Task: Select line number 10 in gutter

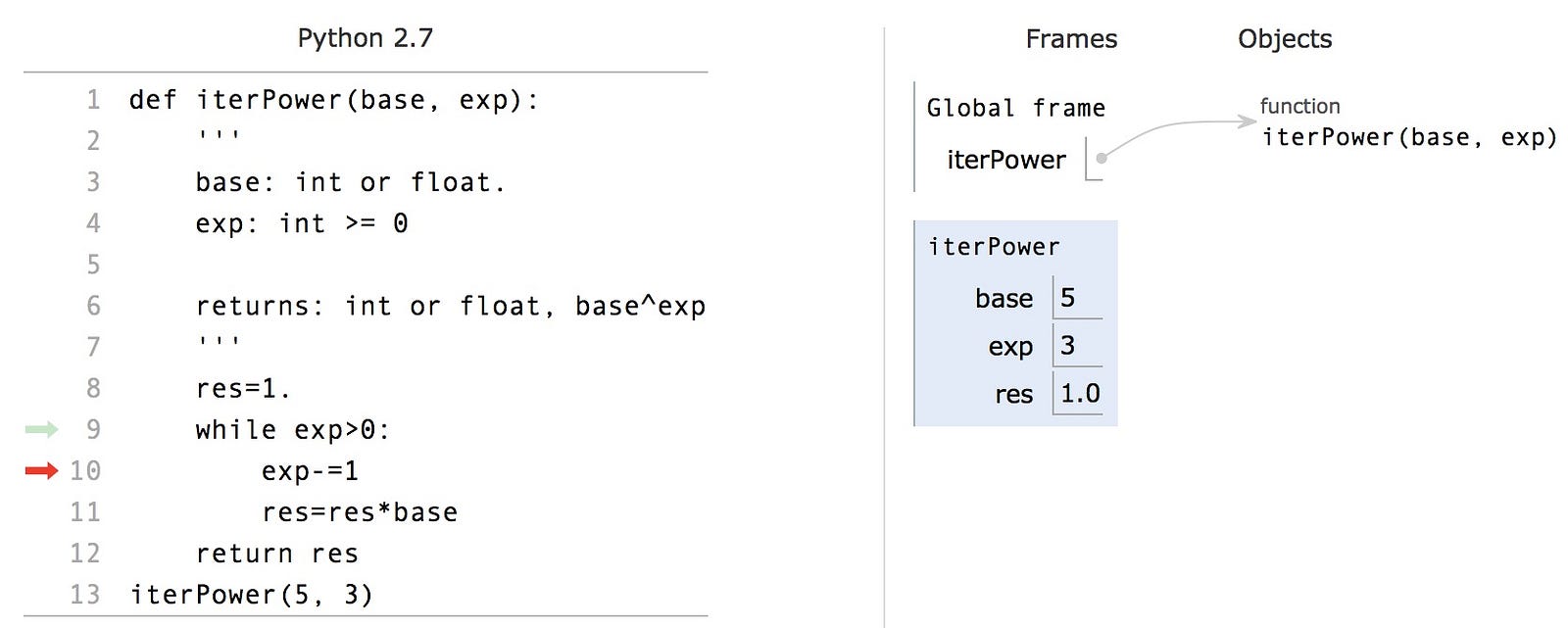Action: point(85,471)
